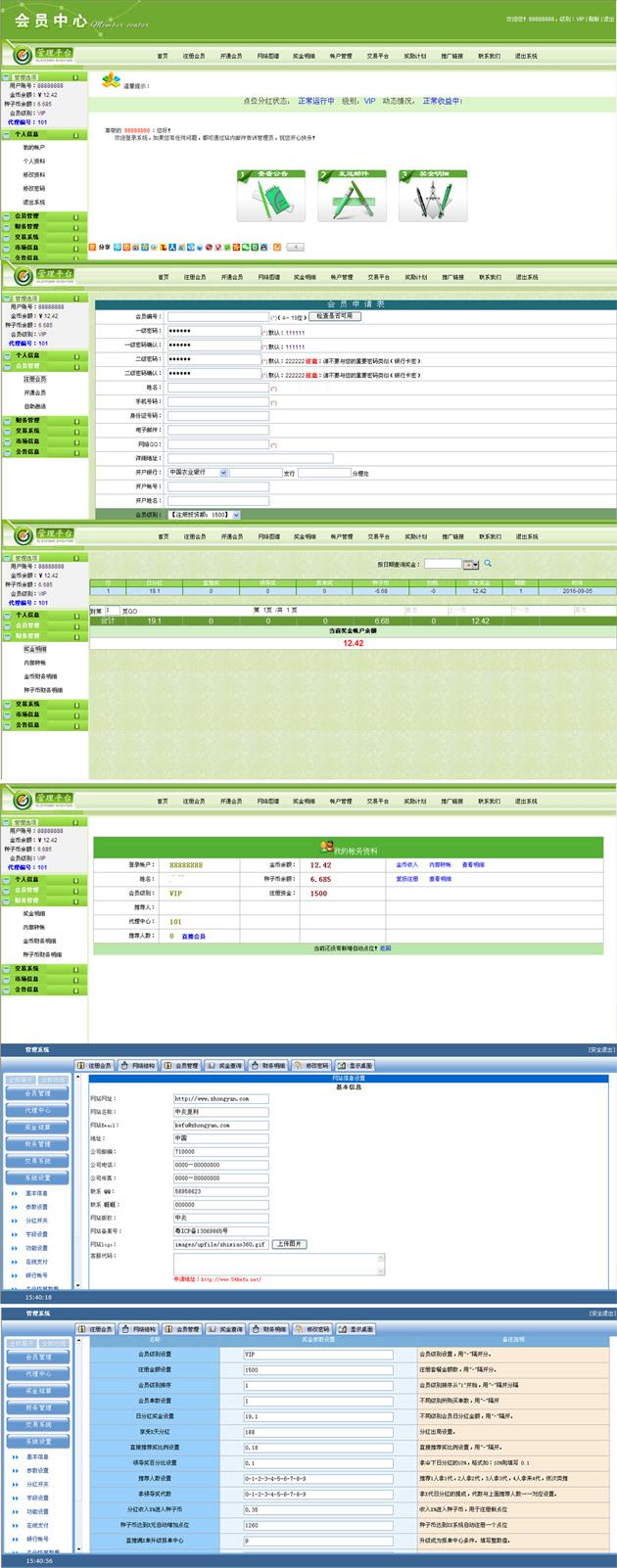
Task: Click the 检查是否可用 availability button
Action: pos(335,317)
